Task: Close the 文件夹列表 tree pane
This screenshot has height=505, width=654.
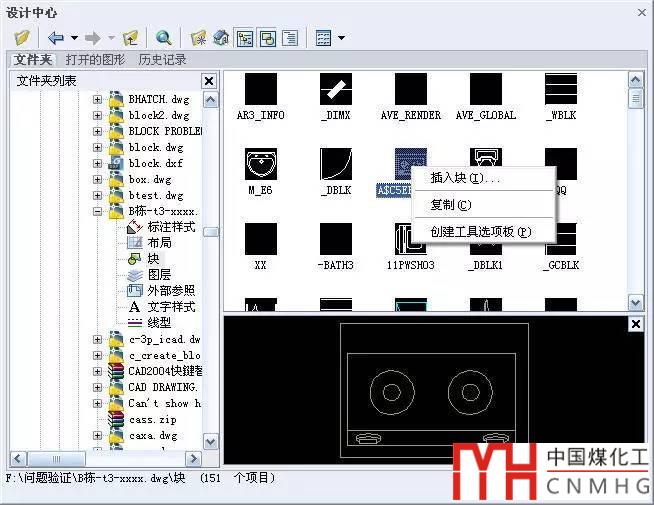Action: [209, 81]
